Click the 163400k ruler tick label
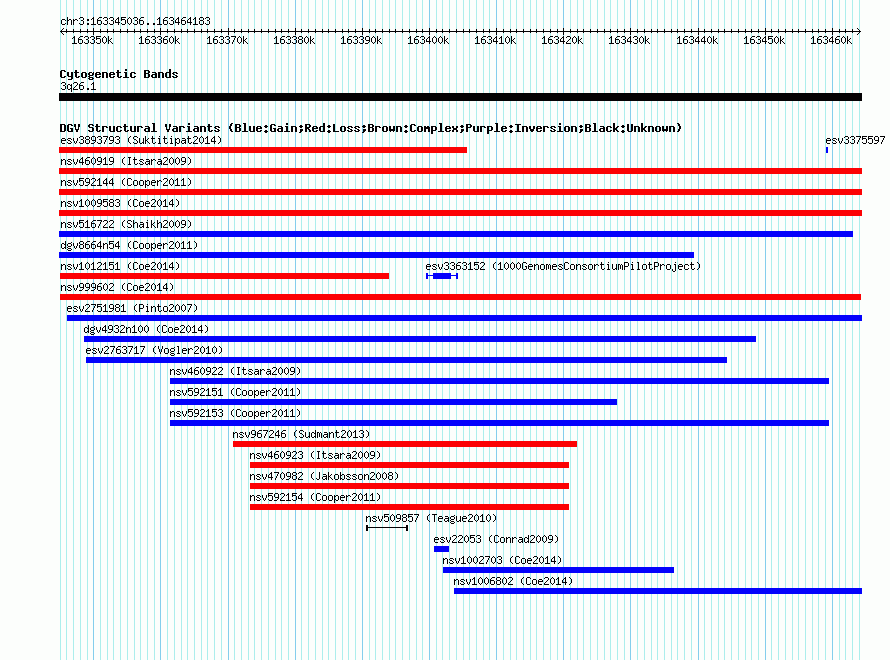The image size is (890, 660). 428,40
